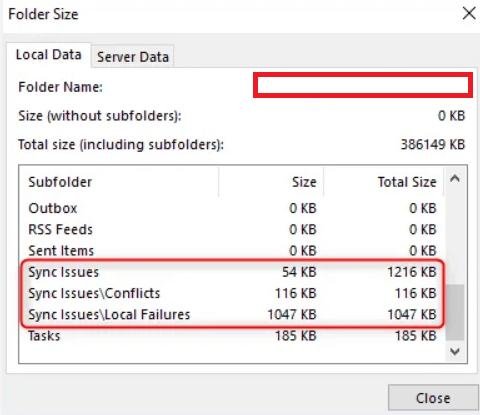Click the scrollbar down arrow
The image size is (480, 415).
(x=455, y=351)
